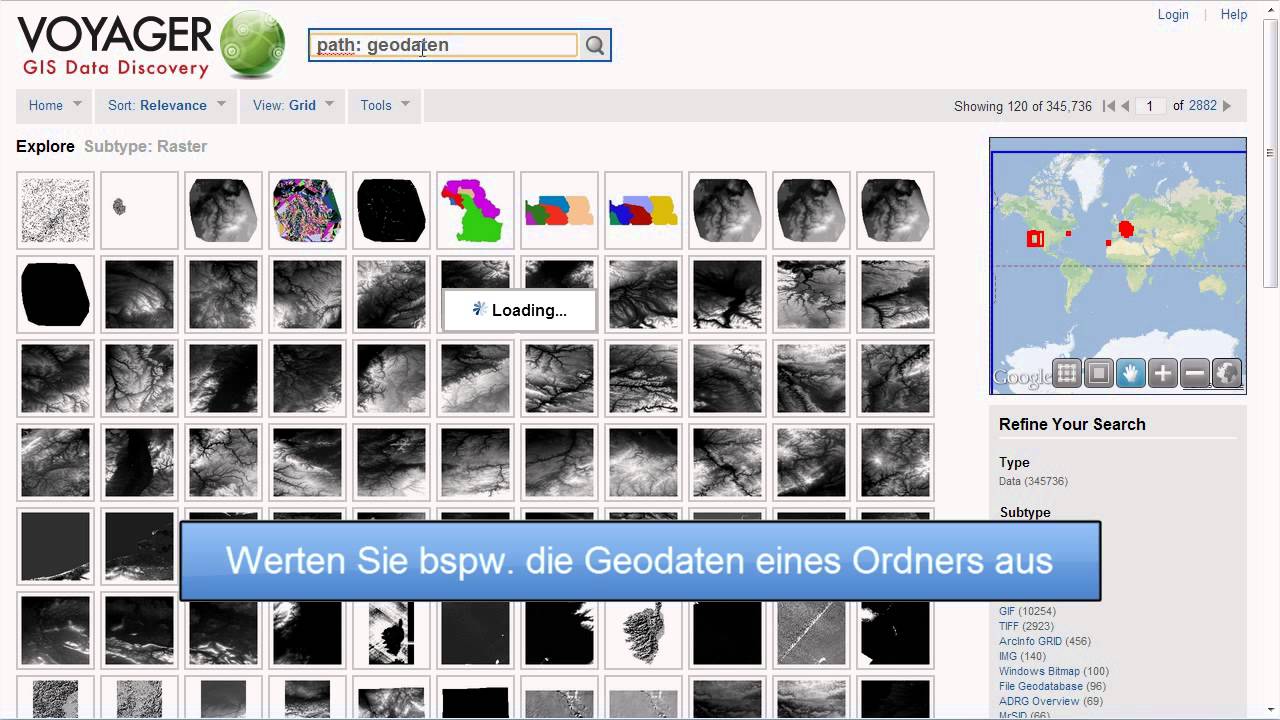Click the red rectangle marker over western USA
This screenshot has width=1280, height=720.
(1035, 239)
